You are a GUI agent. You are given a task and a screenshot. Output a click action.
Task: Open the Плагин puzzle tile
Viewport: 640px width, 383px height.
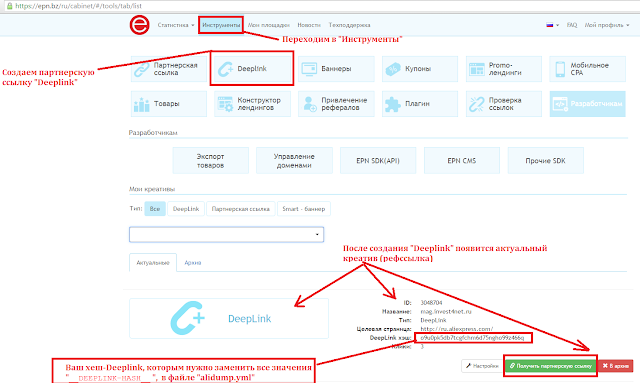point(420,104)
